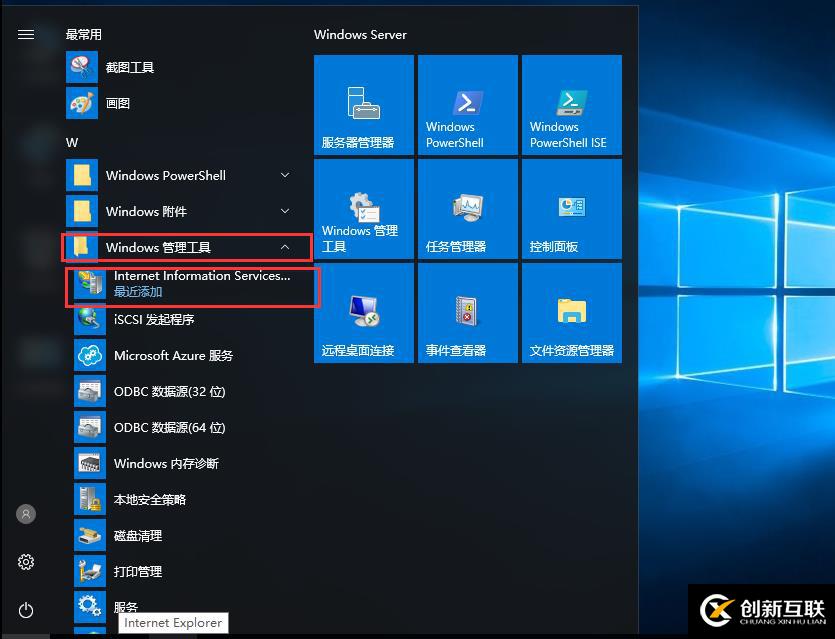Open Windows 内存诊断 icon
The height and width of the screenshot is (639, 835).
coord(90,463)
